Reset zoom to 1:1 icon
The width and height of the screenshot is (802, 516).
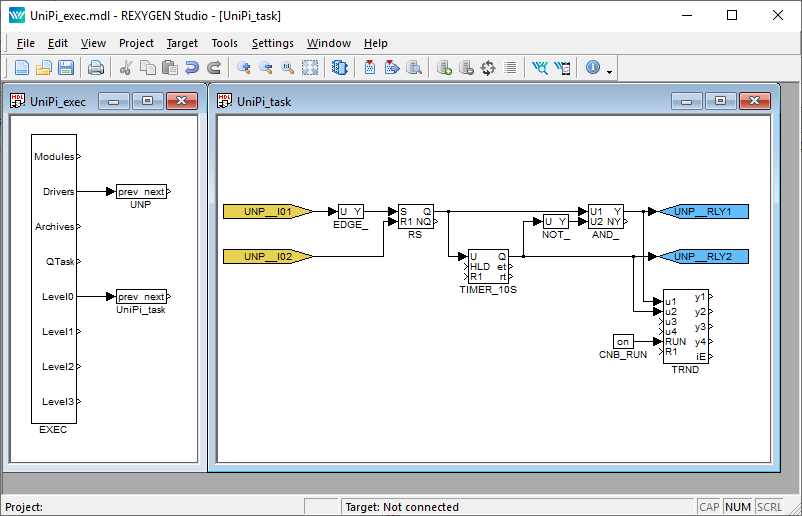coord(287,68)
